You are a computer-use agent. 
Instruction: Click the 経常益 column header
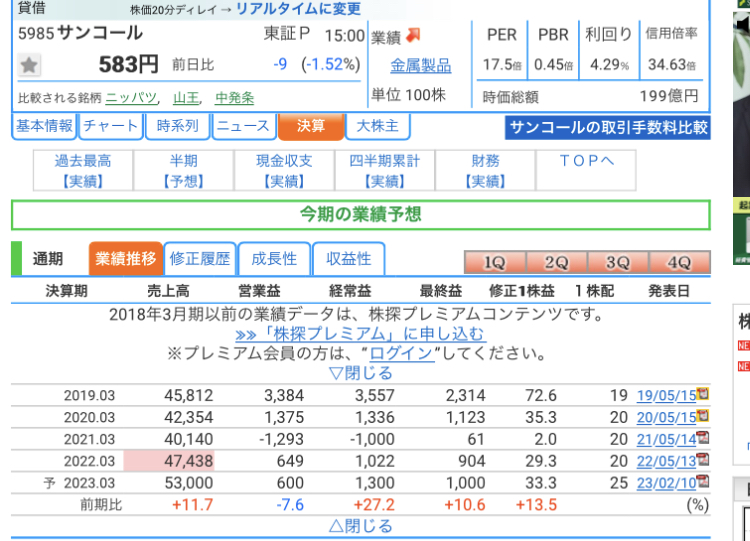[x=350, y=291]
